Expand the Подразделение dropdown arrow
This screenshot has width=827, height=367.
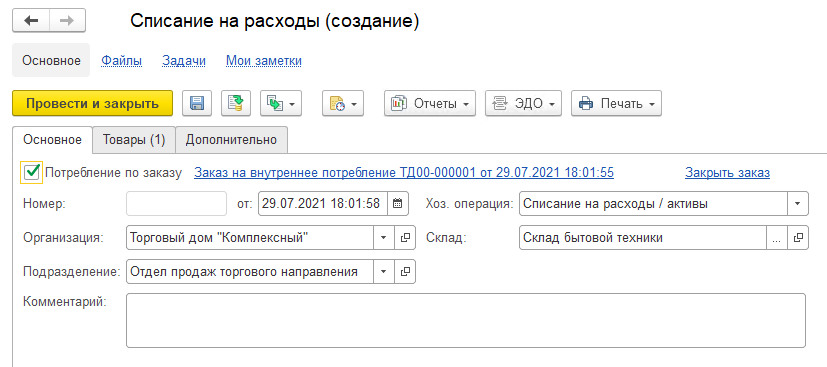tap(384, 272)
